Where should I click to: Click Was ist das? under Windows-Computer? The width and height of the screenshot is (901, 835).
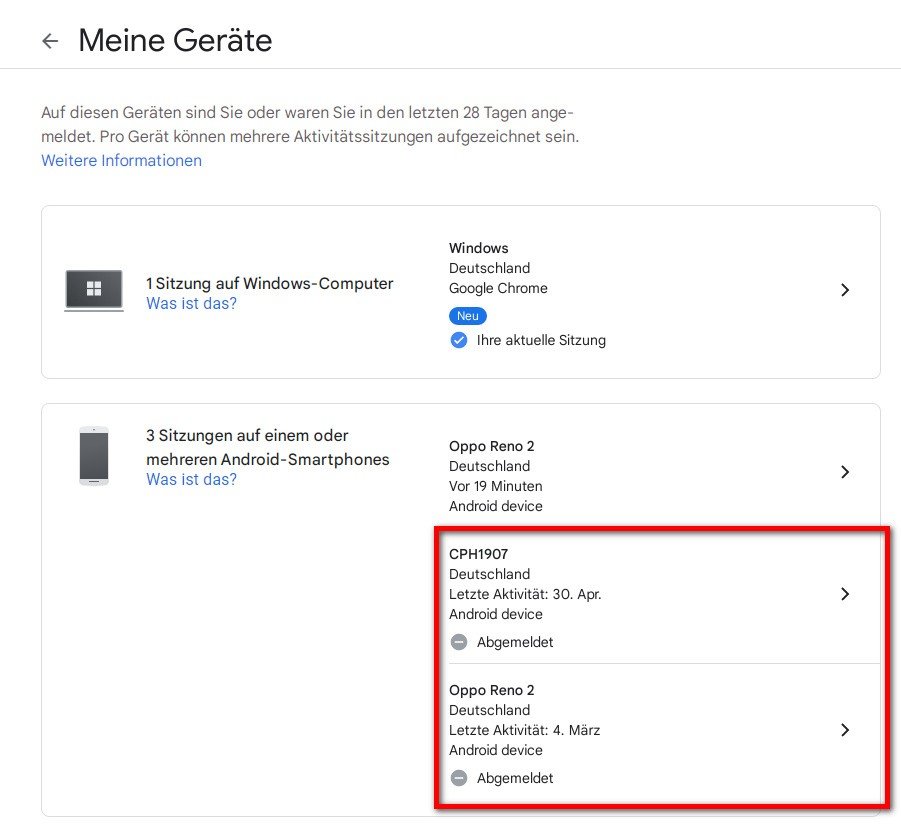(191, 304)
